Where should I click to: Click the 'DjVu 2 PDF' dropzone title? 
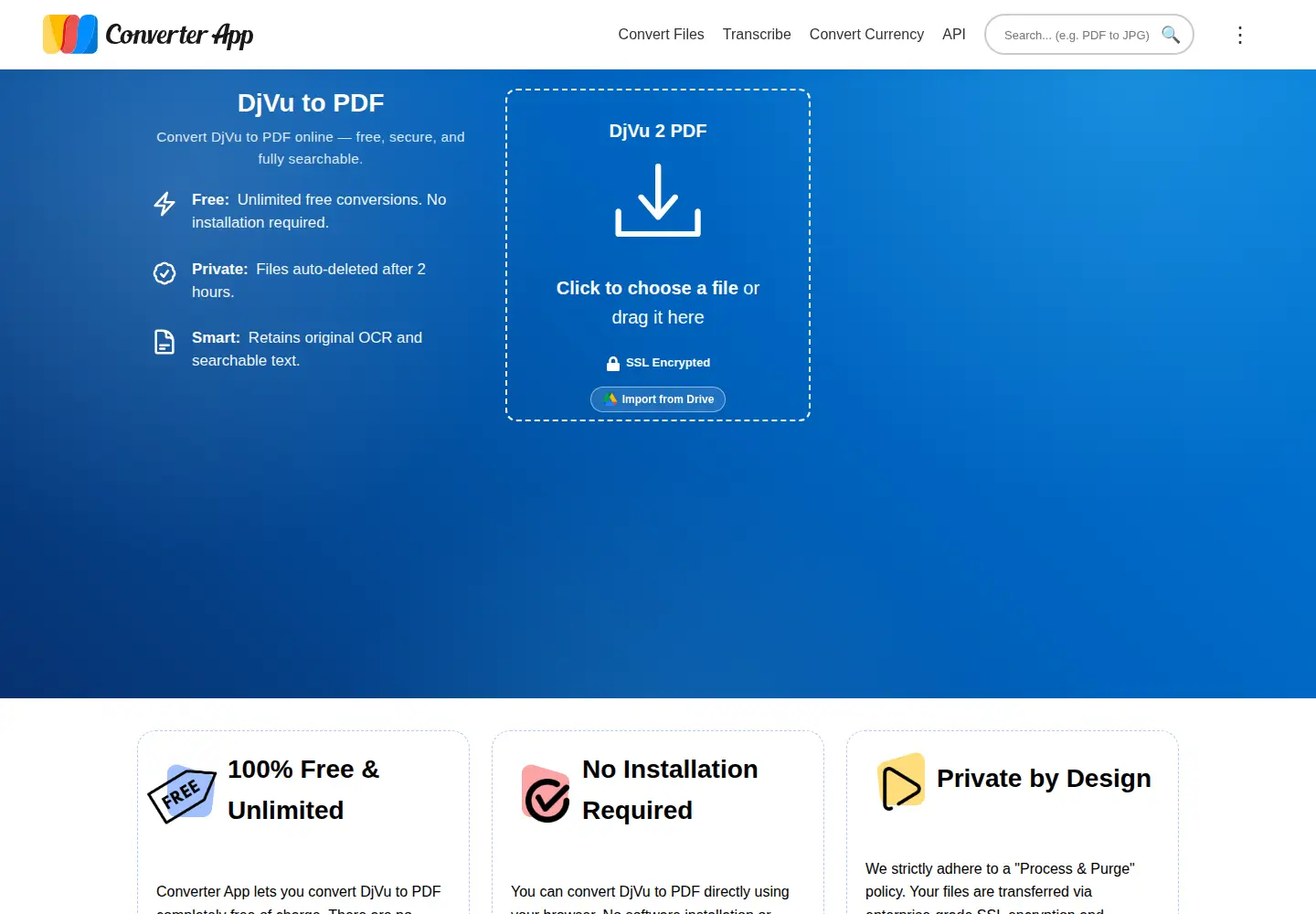[658, 131]
